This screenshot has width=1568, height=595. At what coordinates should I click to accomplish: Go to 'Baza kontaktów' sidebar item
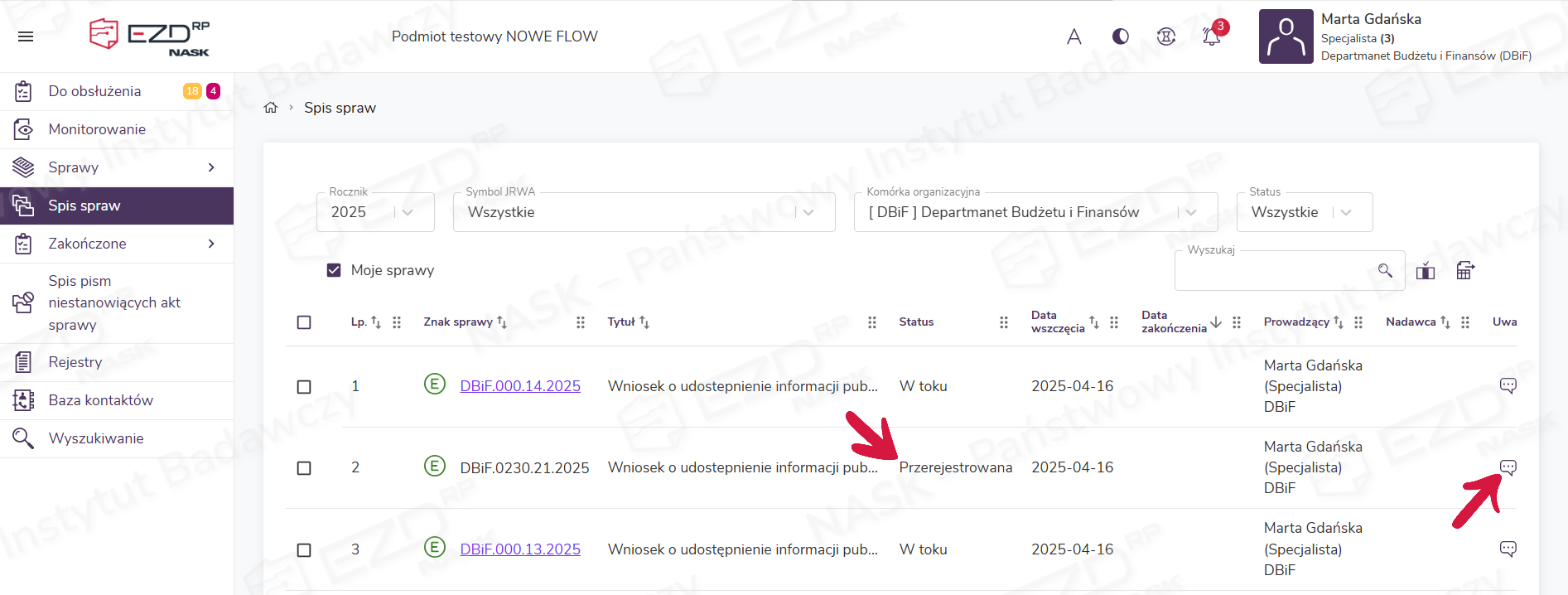tap(100, 400)
